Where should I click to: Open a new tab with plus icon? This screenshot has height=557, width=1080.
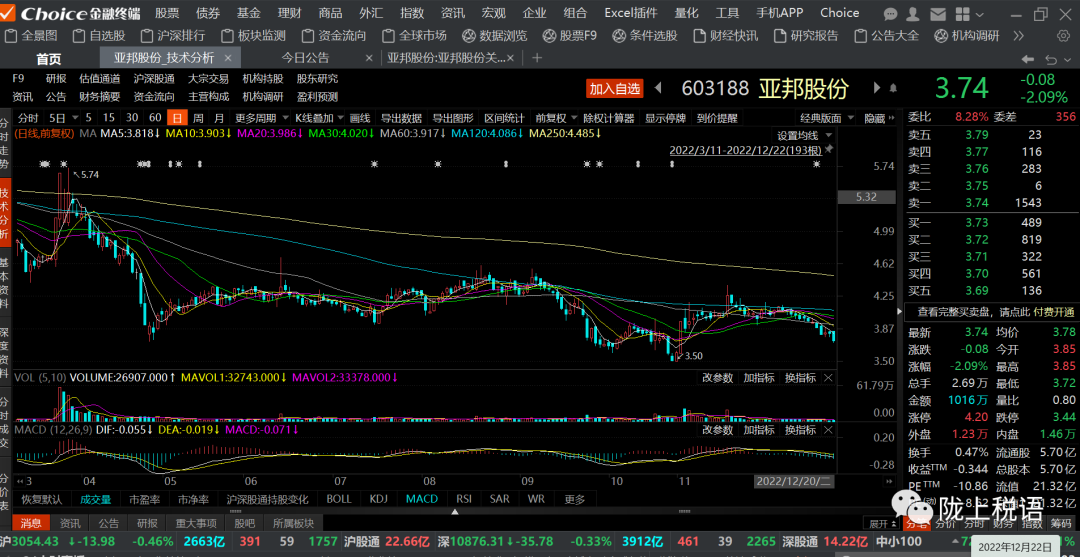point(538,59)
